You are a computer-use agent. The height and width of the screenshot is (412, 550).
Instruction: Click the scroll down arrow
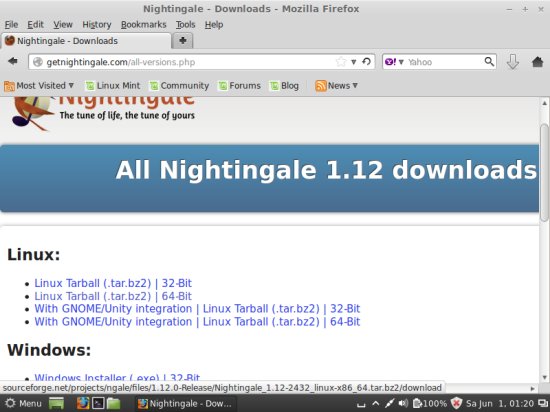pos(544,377)
